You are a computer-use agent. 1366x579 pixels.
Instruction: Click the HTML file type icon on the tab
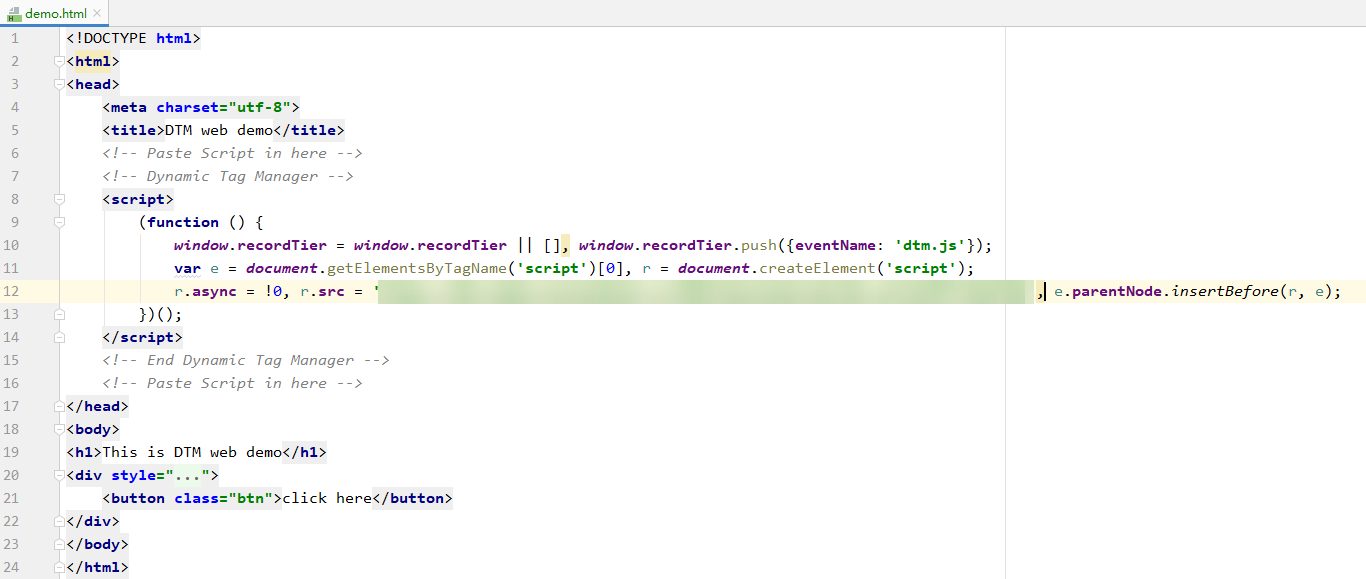(14, 13)
